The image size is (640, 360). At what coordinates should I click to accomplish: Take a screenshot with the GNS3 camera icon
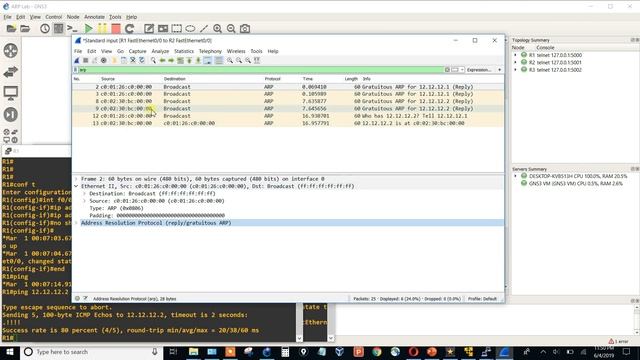[245, 29]
